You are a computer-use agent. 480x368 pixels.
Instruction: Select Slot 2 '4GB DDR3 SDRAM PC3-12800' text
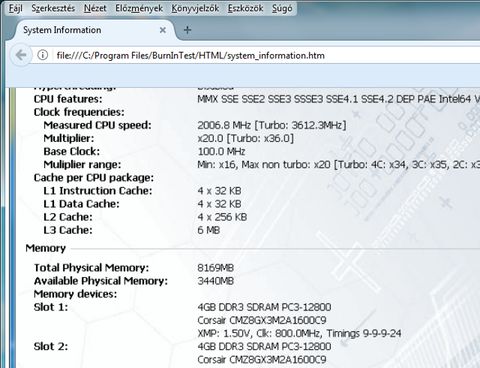click(x=264, y=346)
